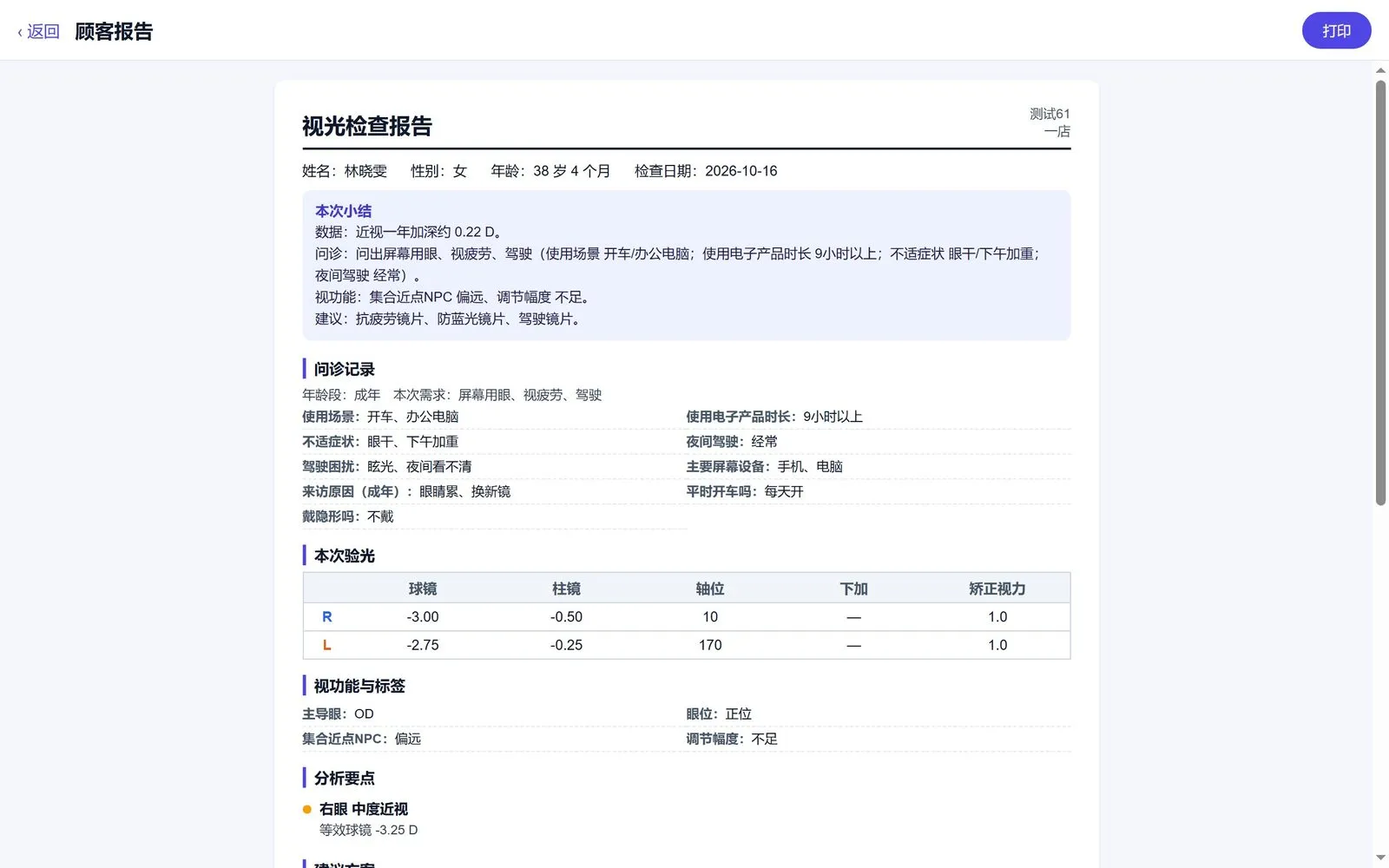Click the 柱镜 column header
This screenshot has width=1389, height=868.
point(566,589)
